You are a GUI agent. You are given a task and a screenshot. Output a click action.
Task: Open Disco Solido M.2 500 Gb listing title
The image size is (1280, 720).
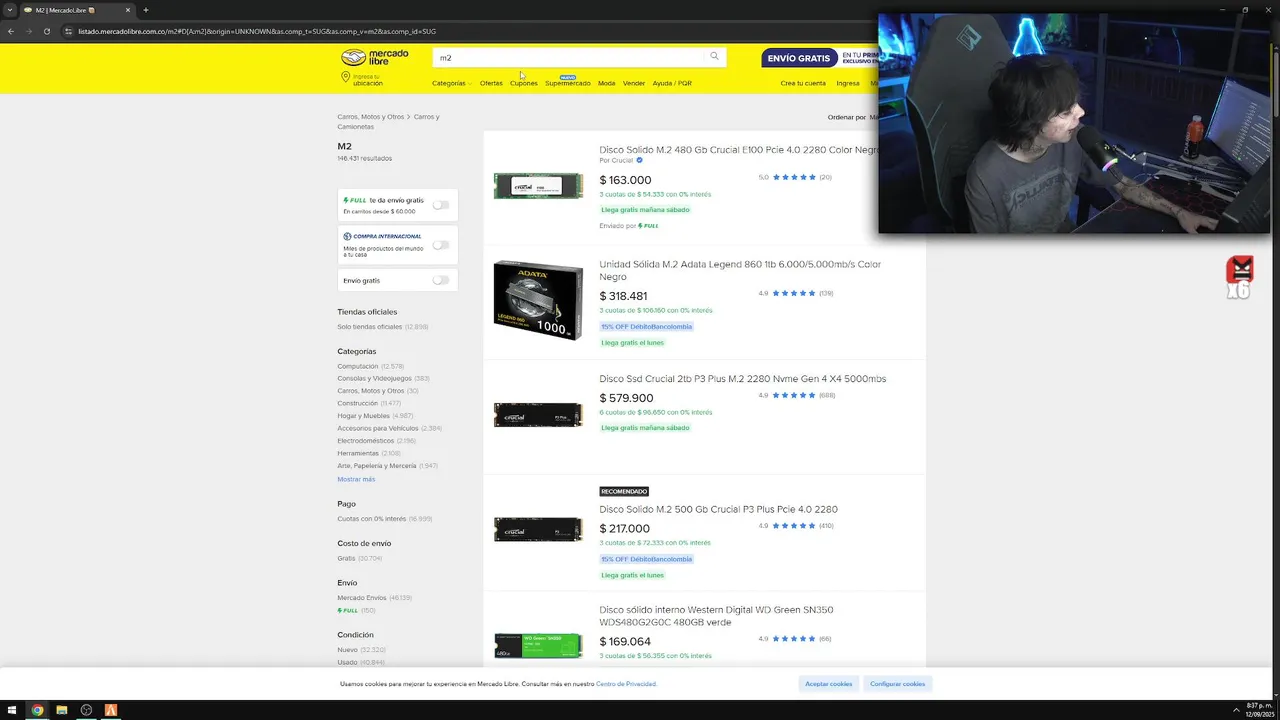coord(718,509)
